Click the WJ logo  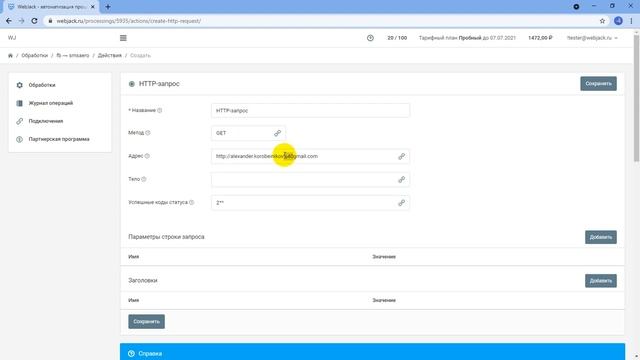point(12,38)
